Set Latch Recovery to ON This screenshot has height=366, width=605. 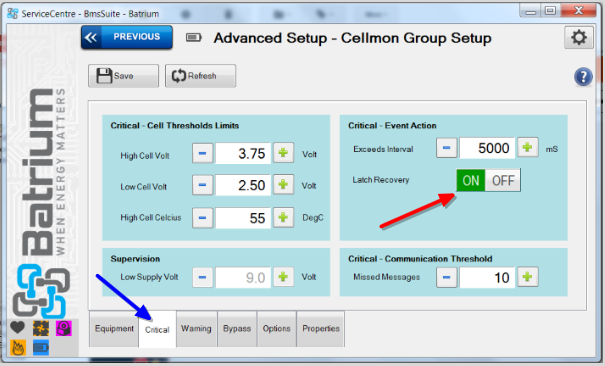point(470,180)
